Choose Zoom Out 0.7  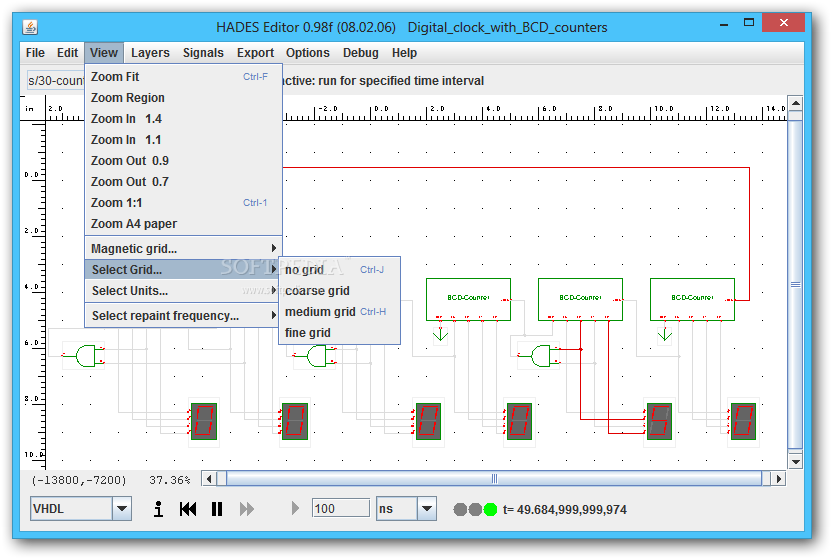point(184,181)
